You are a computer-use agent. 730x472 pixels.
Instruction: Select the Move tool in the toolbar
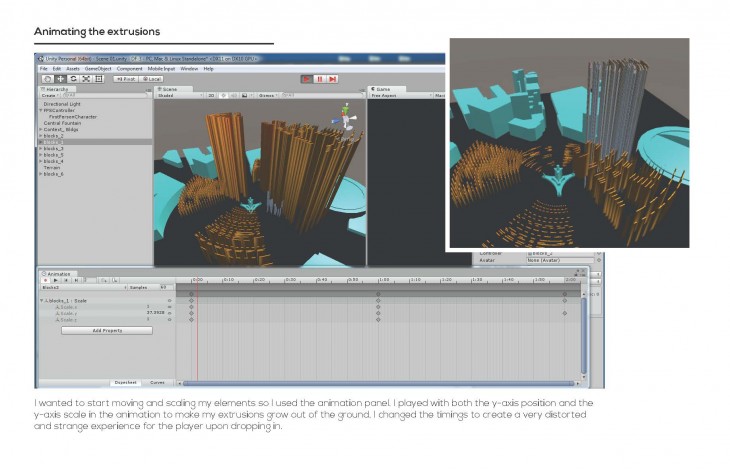pos(60,78)
